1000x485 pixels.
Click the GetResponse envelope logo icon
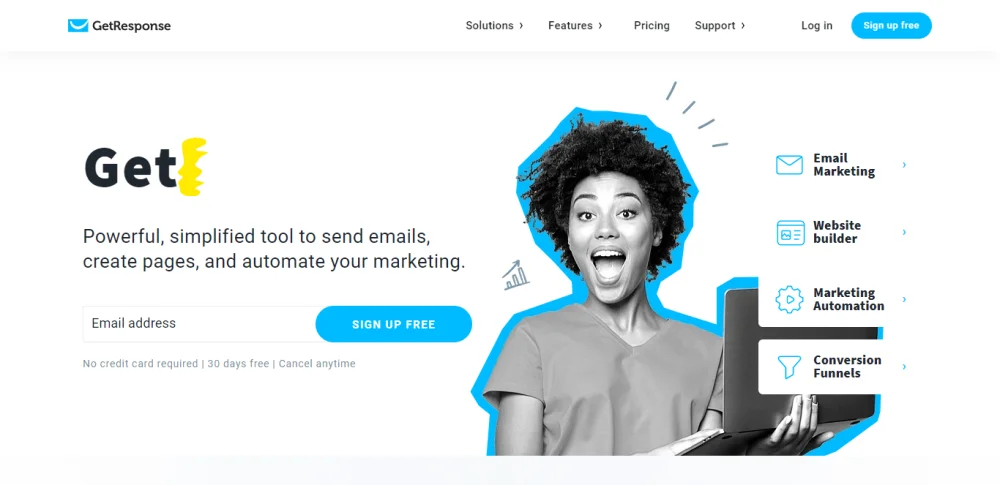pyautogui.click(x=78, y=26)
